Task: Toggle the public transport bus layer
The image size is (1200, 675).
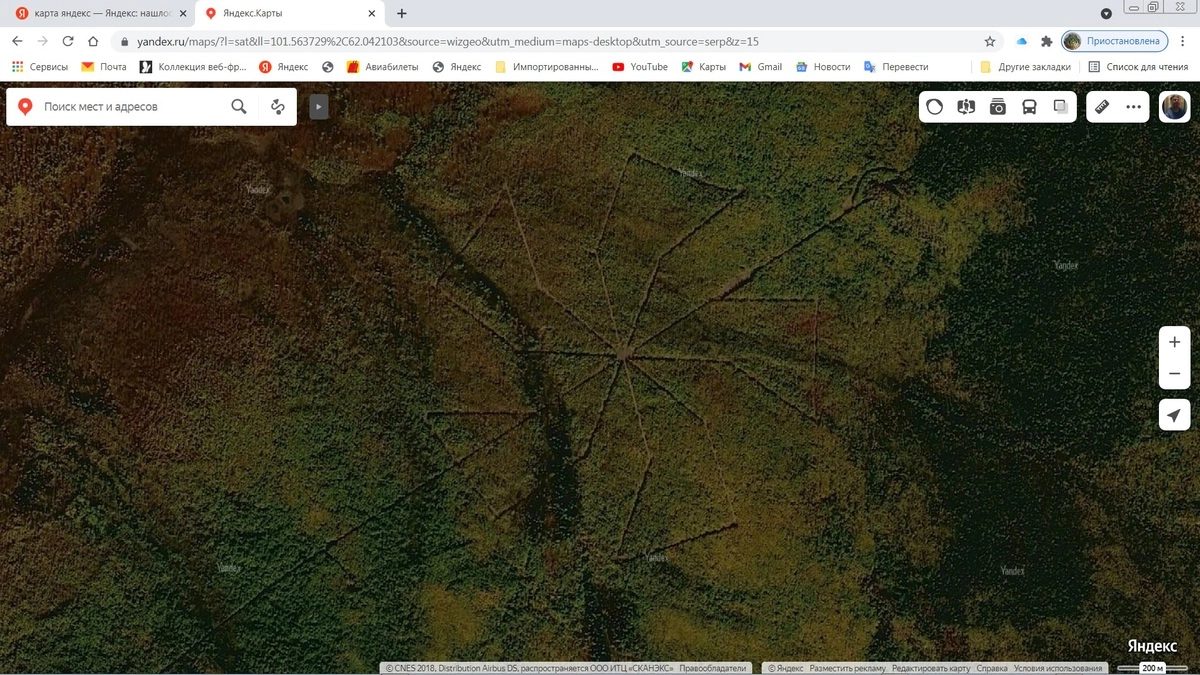Action: [x=1029, y=107]
